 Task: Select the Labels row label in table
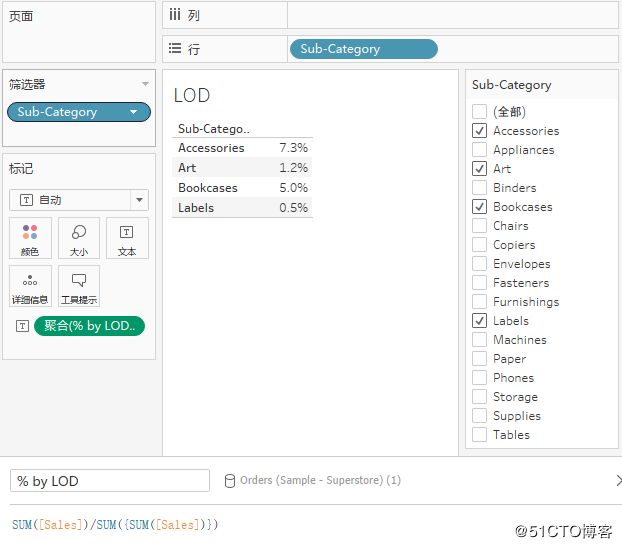coord(196,208)
